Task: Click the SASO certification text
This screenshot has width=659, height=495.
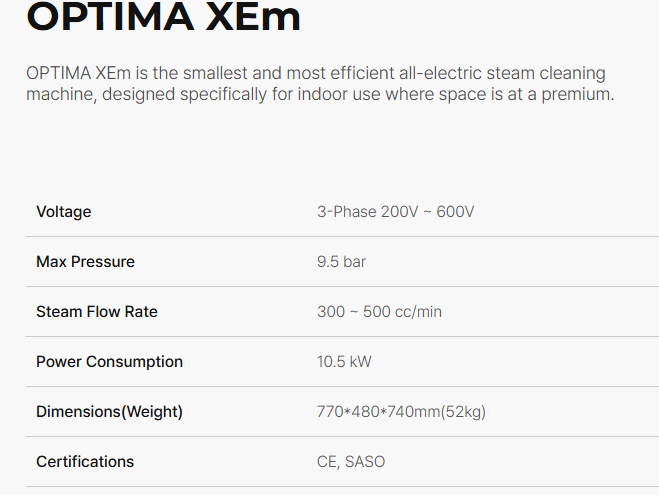Action: point(365,462)
